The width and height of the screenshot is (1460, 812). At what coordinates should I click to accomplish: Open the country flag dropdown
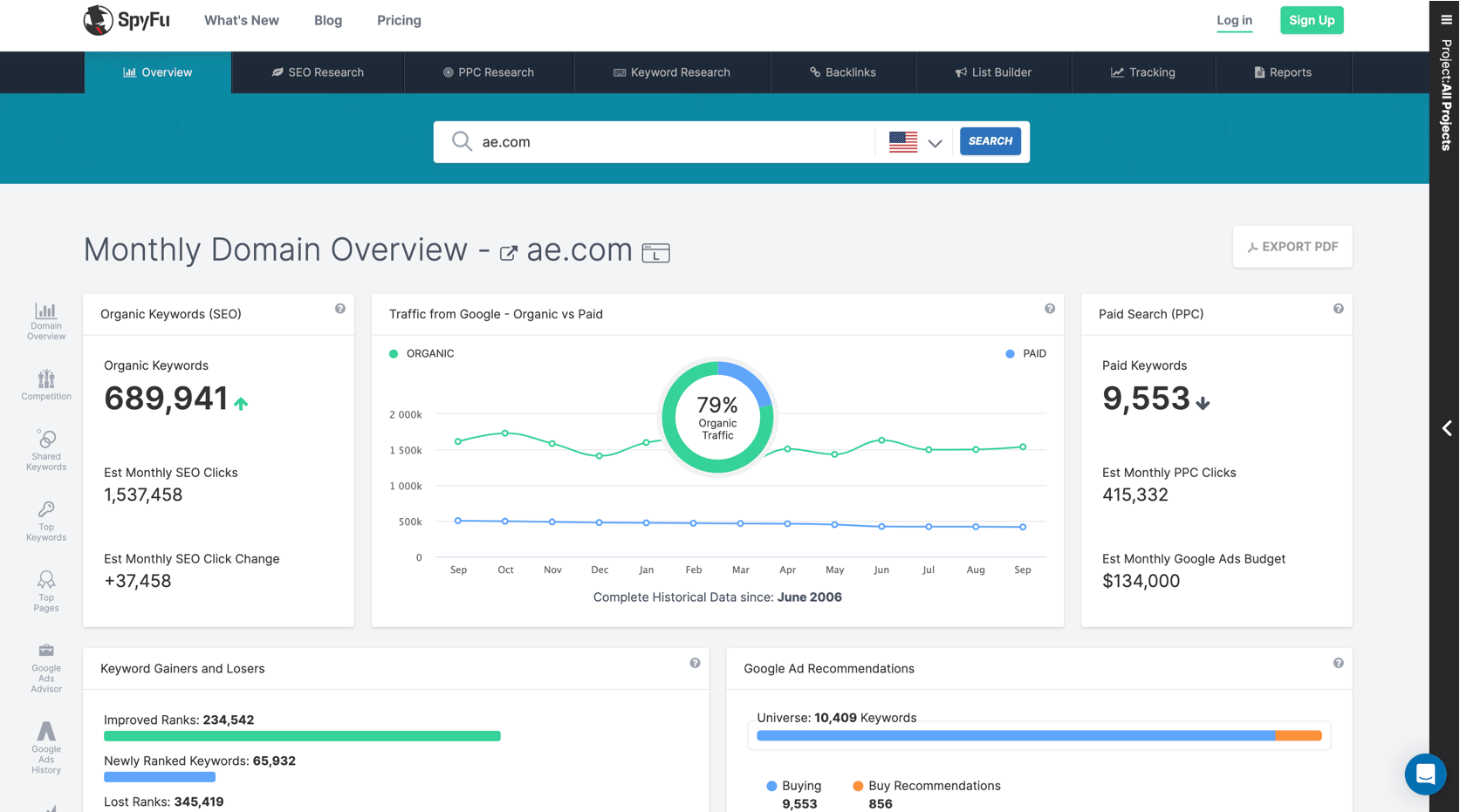pos(915,142)
